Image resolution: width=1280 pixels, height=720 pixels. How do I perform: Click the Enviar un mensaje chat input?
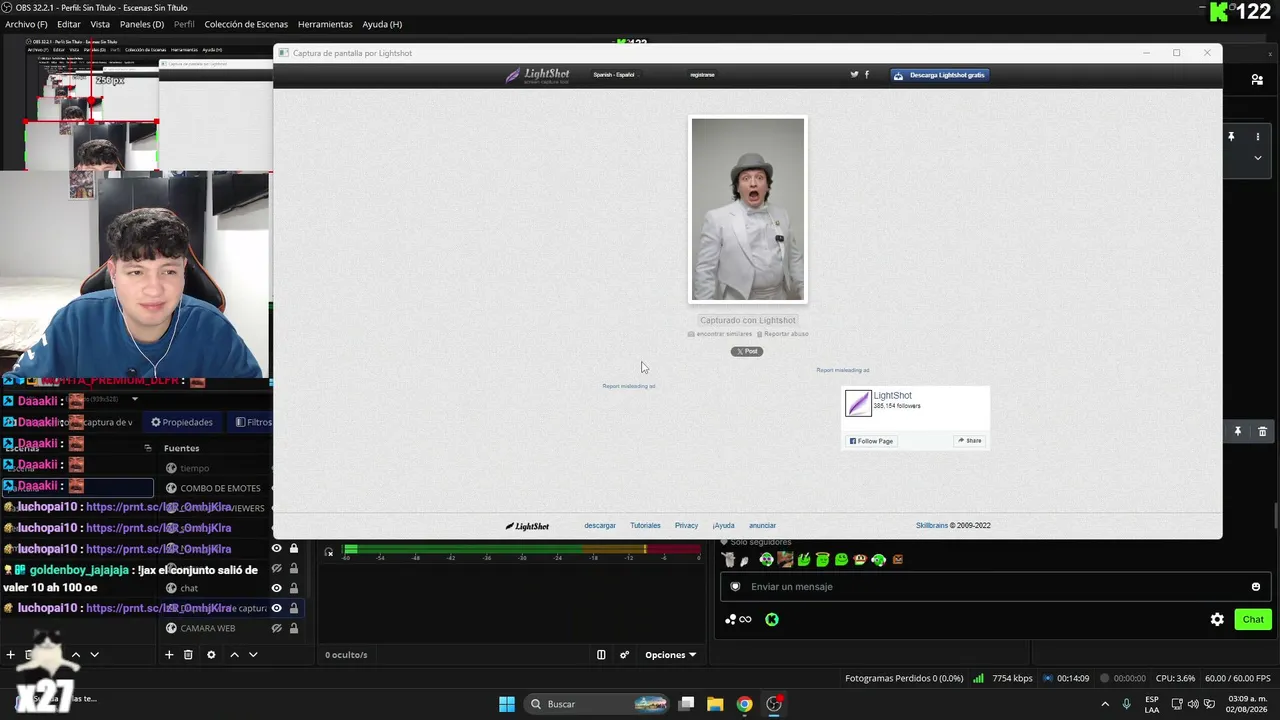(x=995, y=587)
